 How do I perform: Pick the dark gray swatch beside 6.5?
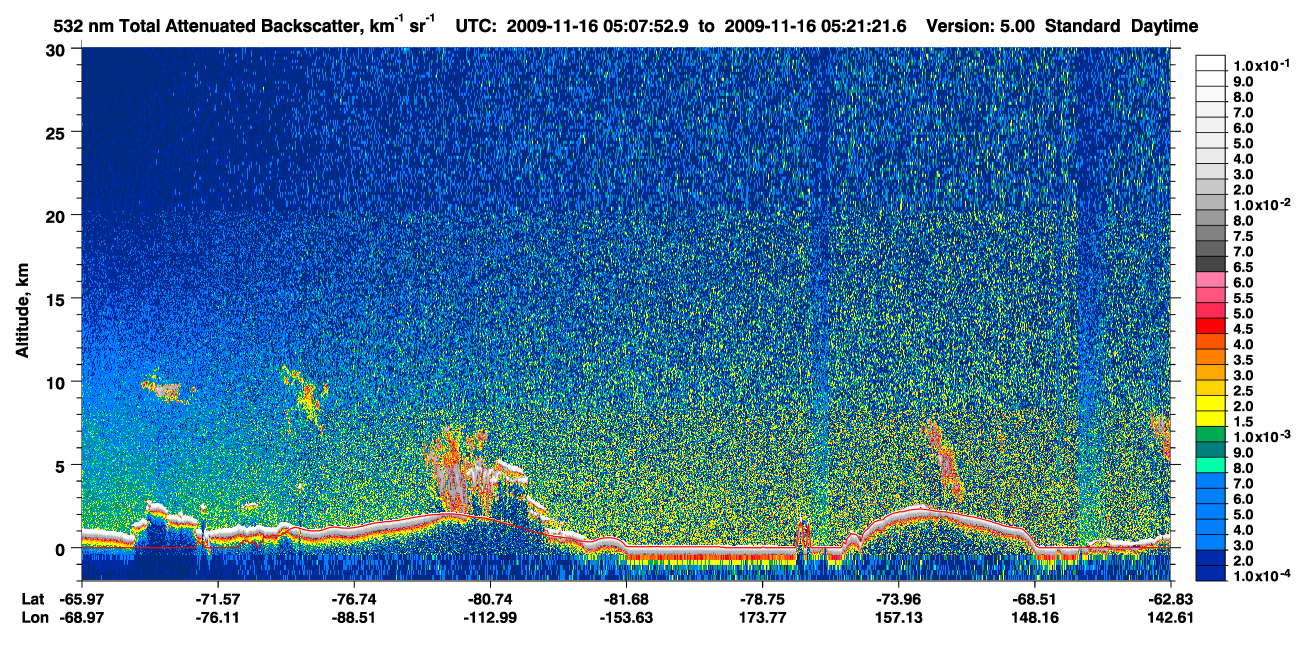pyautogui.click(x=1211, y=265)
